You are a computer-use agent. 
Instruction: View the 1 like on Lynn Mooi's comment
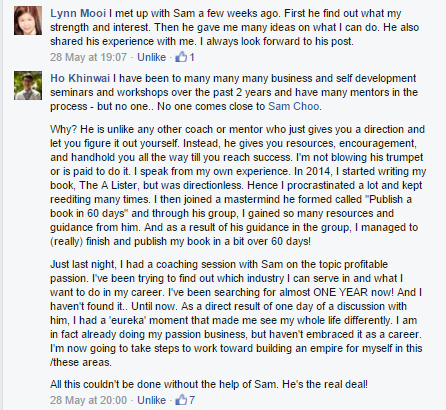(192, 57)
